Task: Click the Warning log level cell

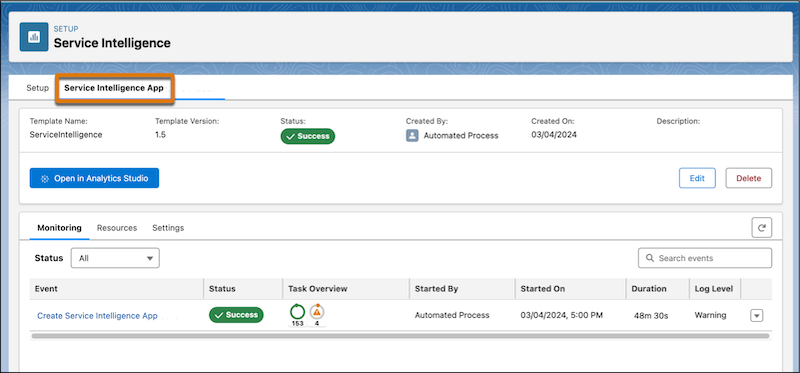Action: click(710, 315)
